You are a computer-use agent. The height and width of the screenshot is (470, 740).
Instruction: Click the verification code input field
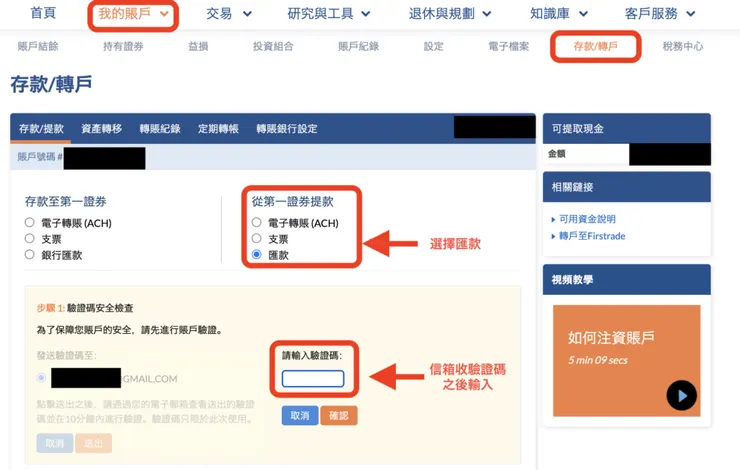(x=313, y=378)
